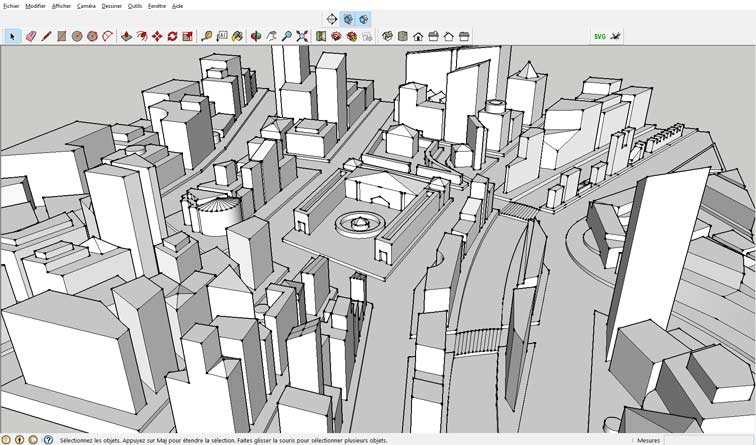Activate the Push/Pull tool
756x445 pixels.
tap(126, 36)
